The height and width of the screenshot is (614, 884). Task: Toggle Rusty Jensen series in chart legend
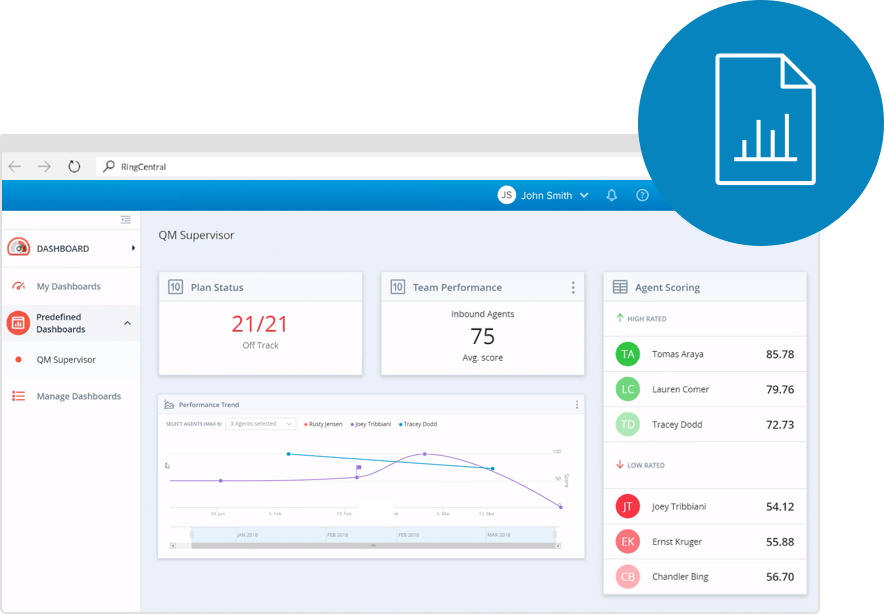324,424
